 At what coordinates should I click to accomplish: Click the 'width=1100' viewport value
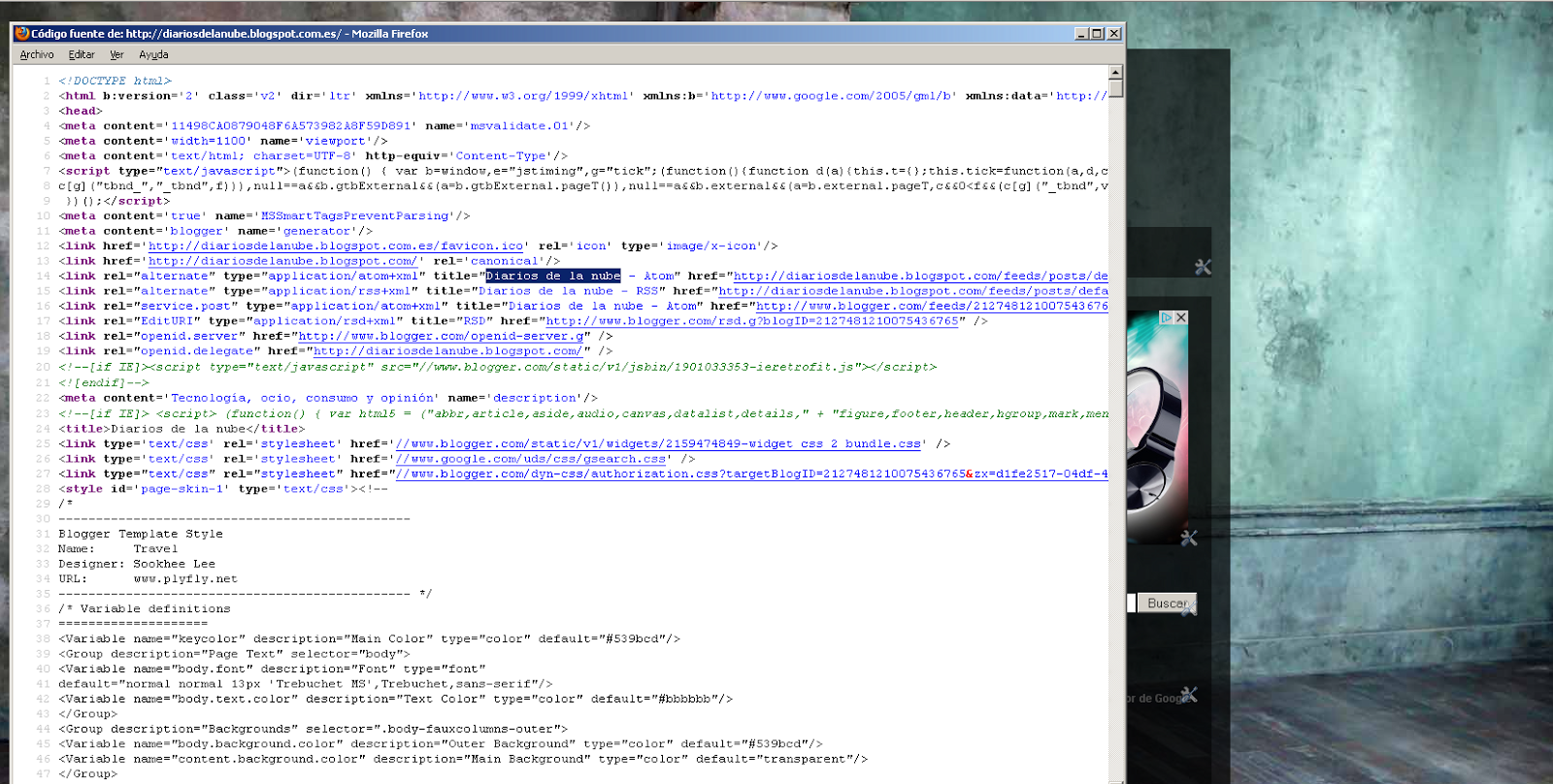pyautogui.click(x=209, y=142)
